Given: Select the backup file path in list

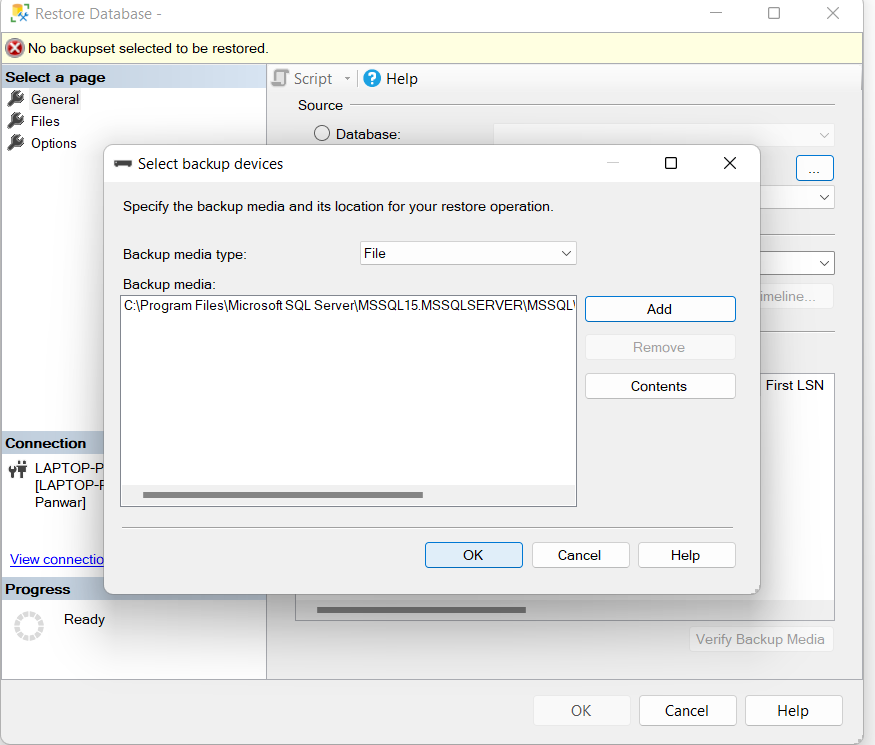Looking at the screenshot, I should pos(348,306).
